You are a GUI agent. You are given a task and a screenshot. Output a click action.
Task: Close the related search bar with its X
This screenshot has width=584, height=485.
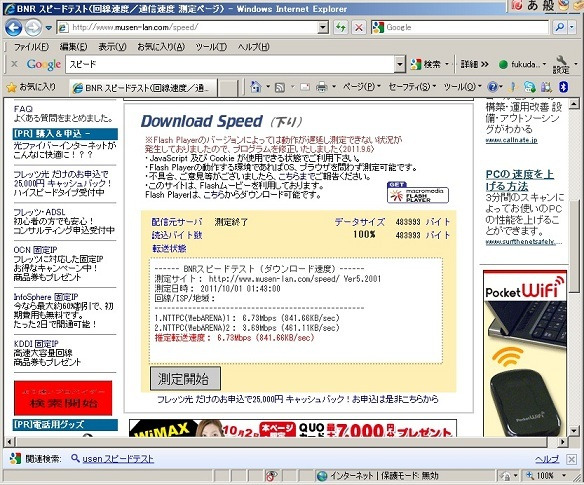point(571,459)
